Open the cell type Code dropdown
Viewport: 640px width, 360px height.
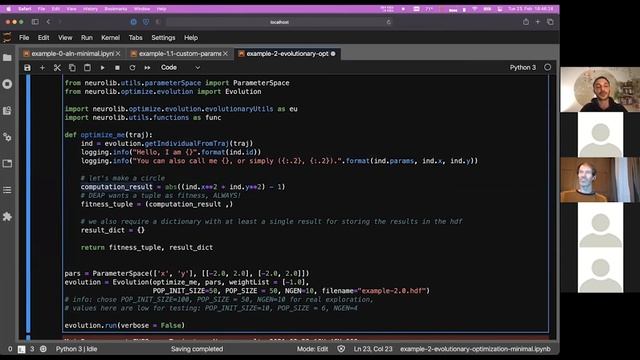tap(180, 68)
